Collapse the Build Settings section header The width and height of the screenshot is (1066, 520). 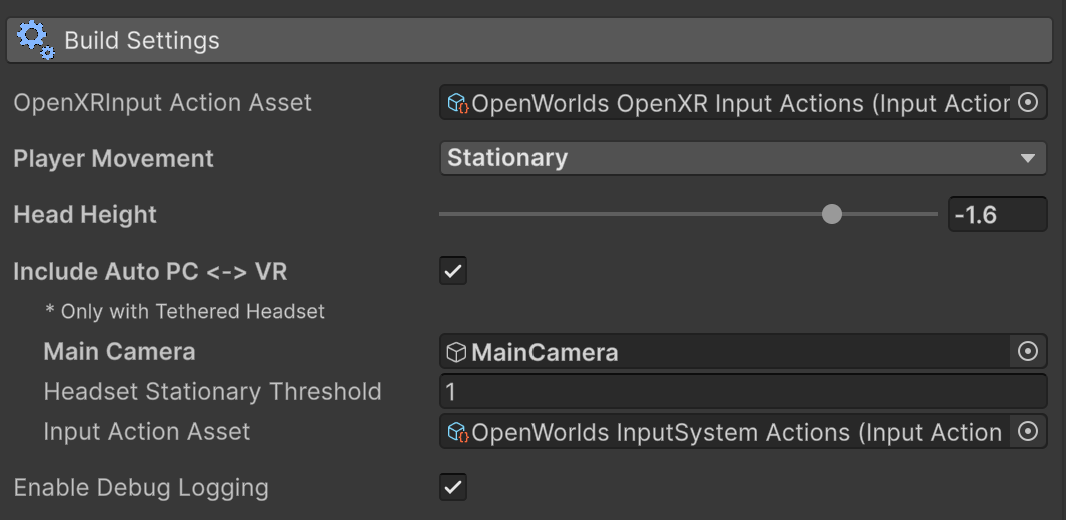coord(530,41)
